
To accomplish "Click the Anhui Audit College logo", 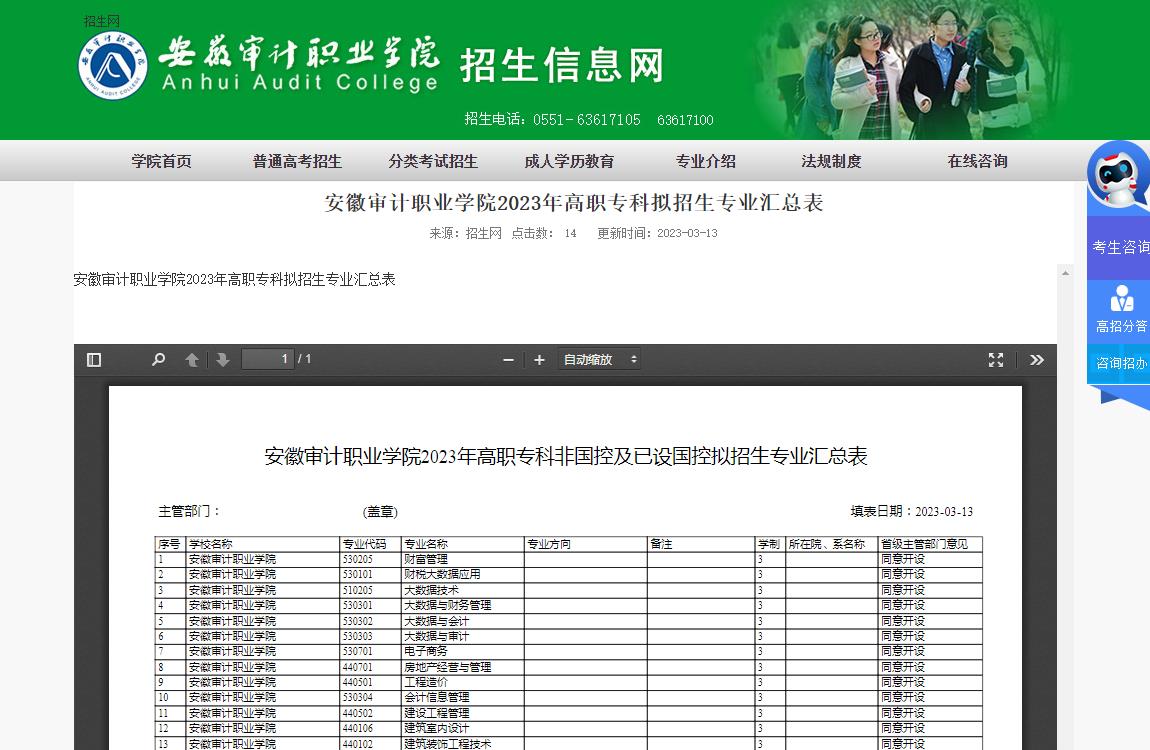I will [113, 65].
